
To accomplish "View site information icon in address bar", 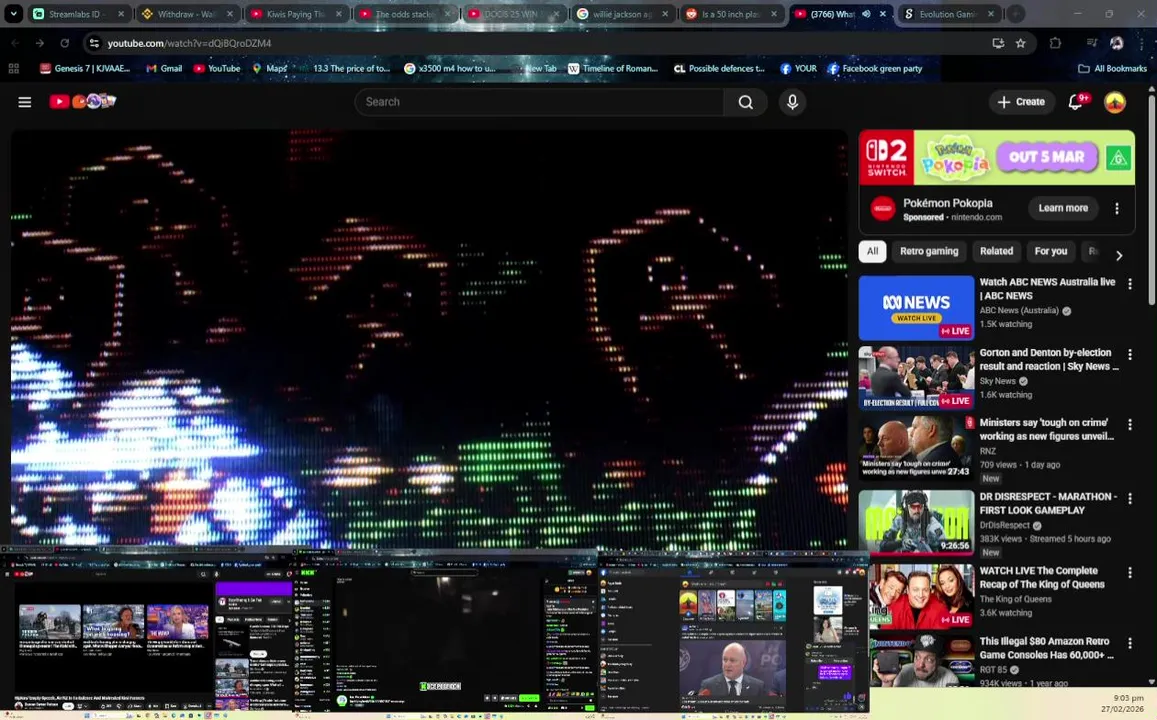I will (x=94, y=44).
